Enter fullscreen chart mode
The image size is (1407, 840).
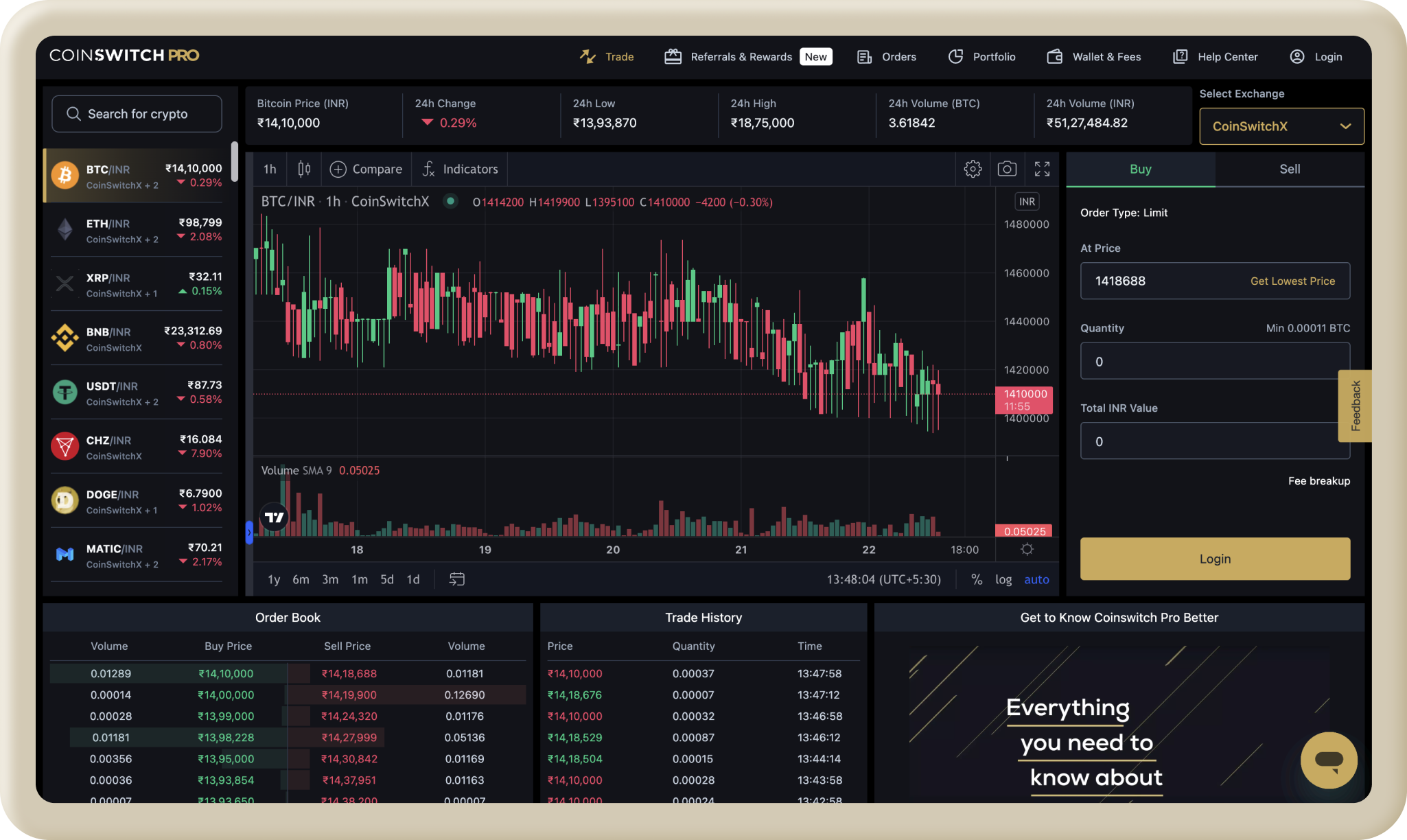(1042, 169)
